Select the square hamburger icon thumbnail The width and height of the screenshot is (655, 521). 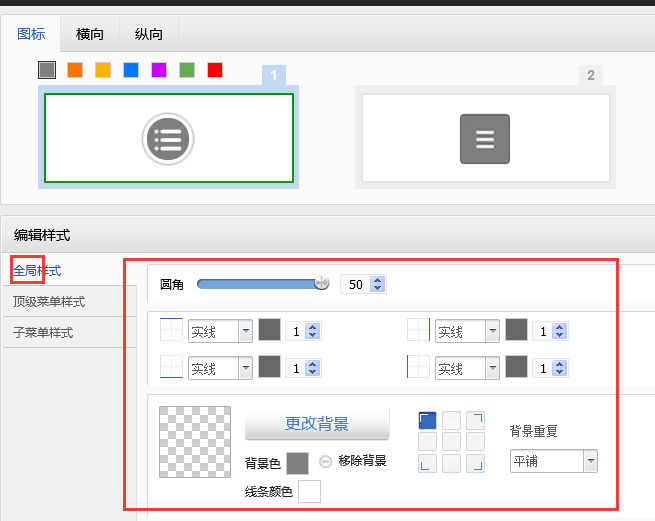pyautogui.click(x=485, y=139)
